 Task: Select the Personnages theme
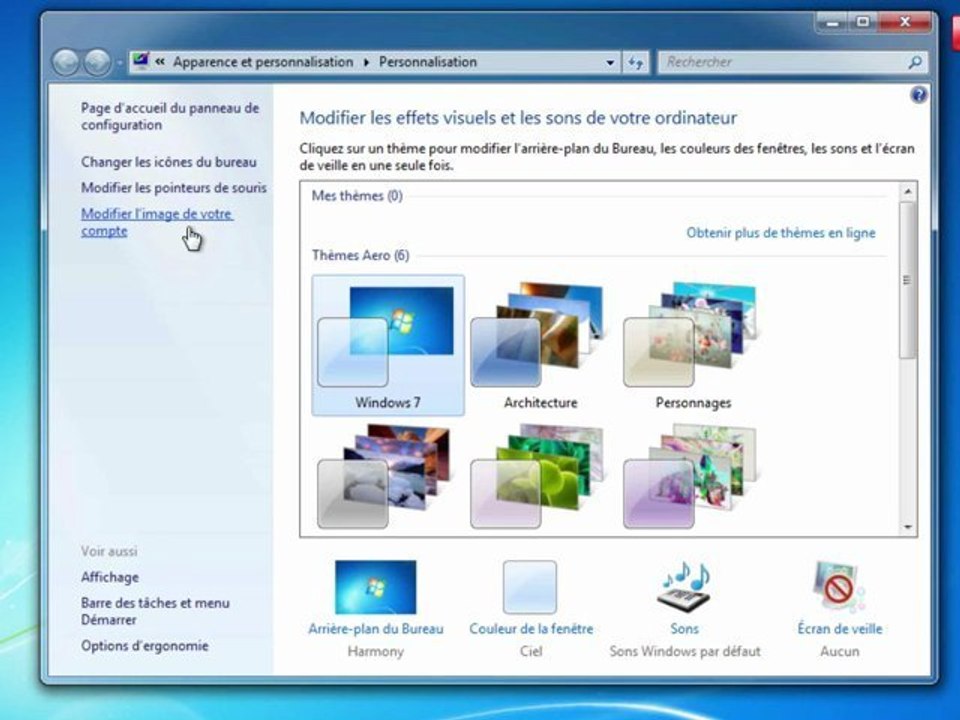tap(693, 345)
